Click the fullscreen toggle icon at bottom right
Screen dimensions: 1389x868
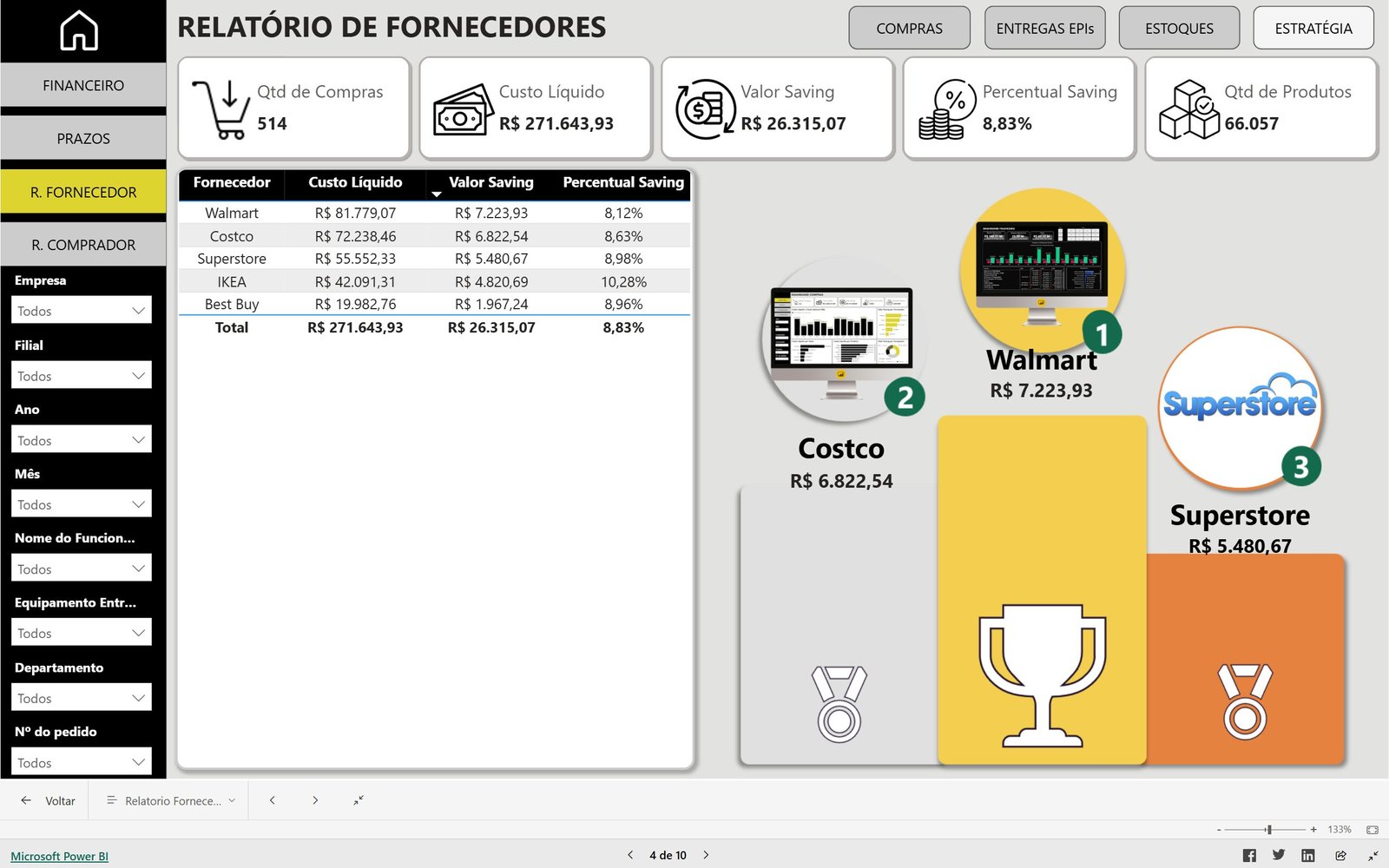(1373, 856)
